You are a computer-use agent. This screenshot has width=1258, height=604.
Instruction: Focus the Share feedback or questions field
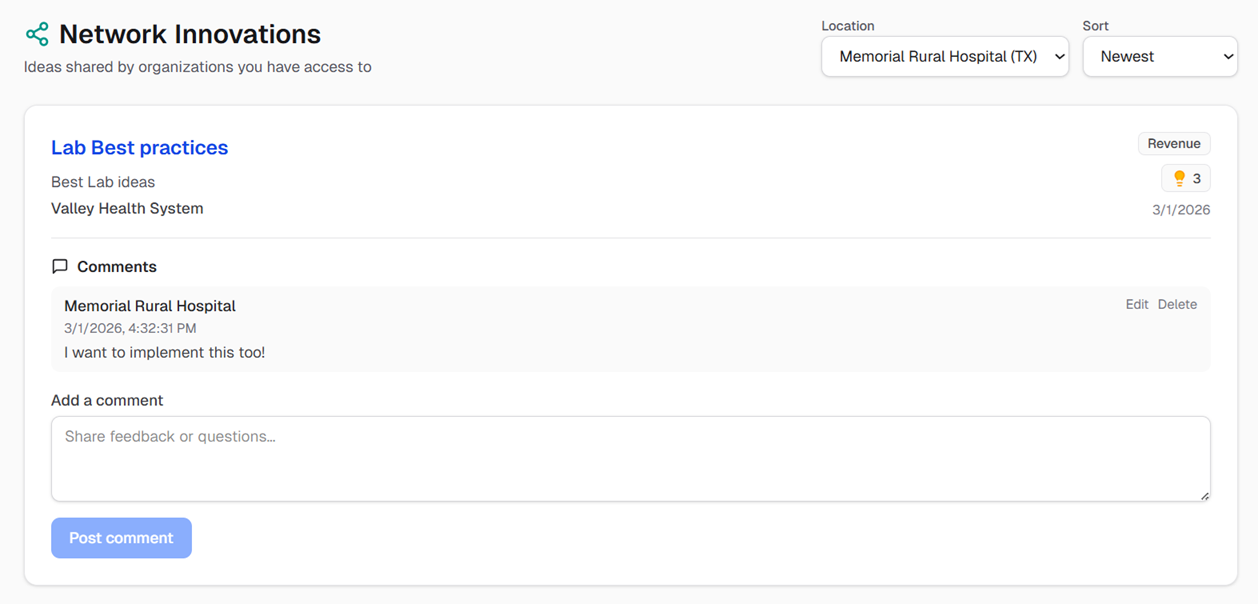coord(630,459)
